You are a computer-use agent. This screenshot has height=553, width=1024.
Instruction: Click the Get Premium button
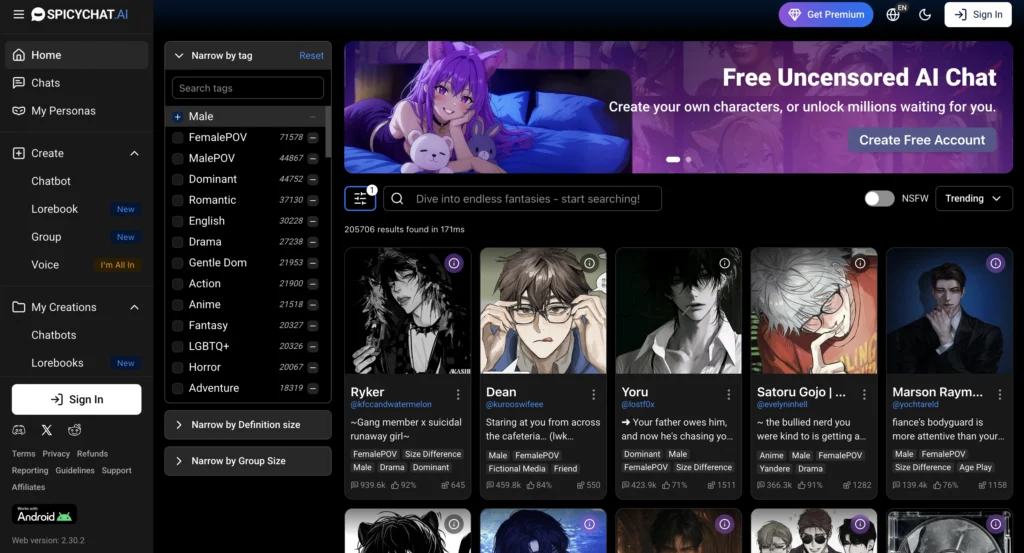point(825,14)
